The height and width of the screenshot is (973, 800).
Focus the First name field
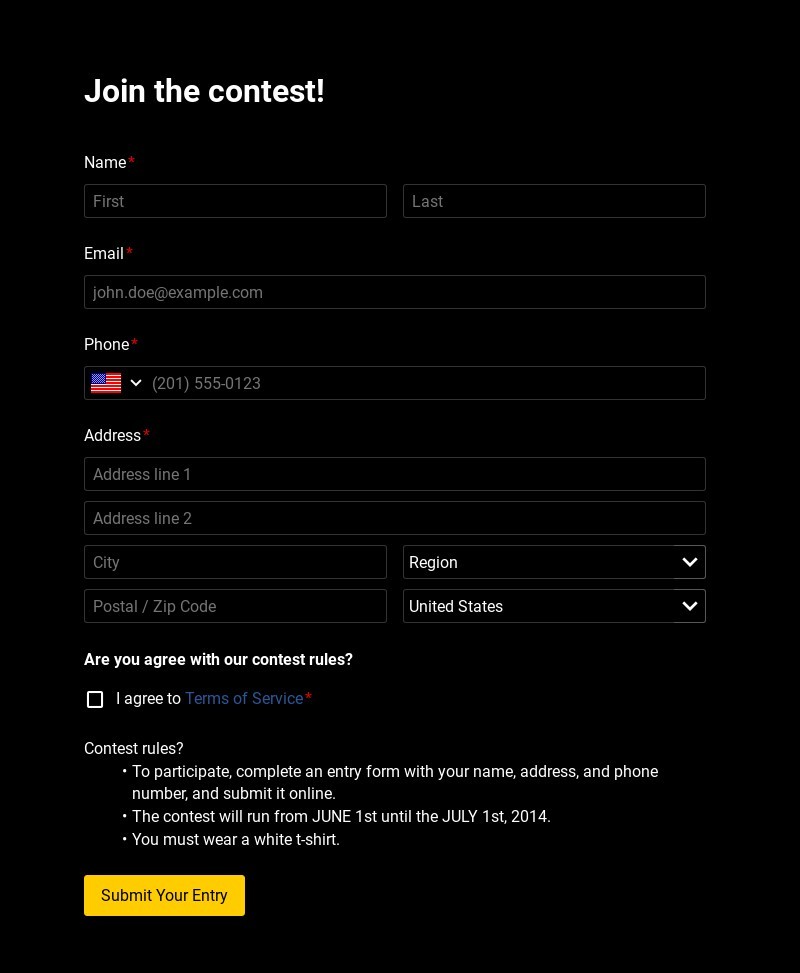[x=235, y=201]
